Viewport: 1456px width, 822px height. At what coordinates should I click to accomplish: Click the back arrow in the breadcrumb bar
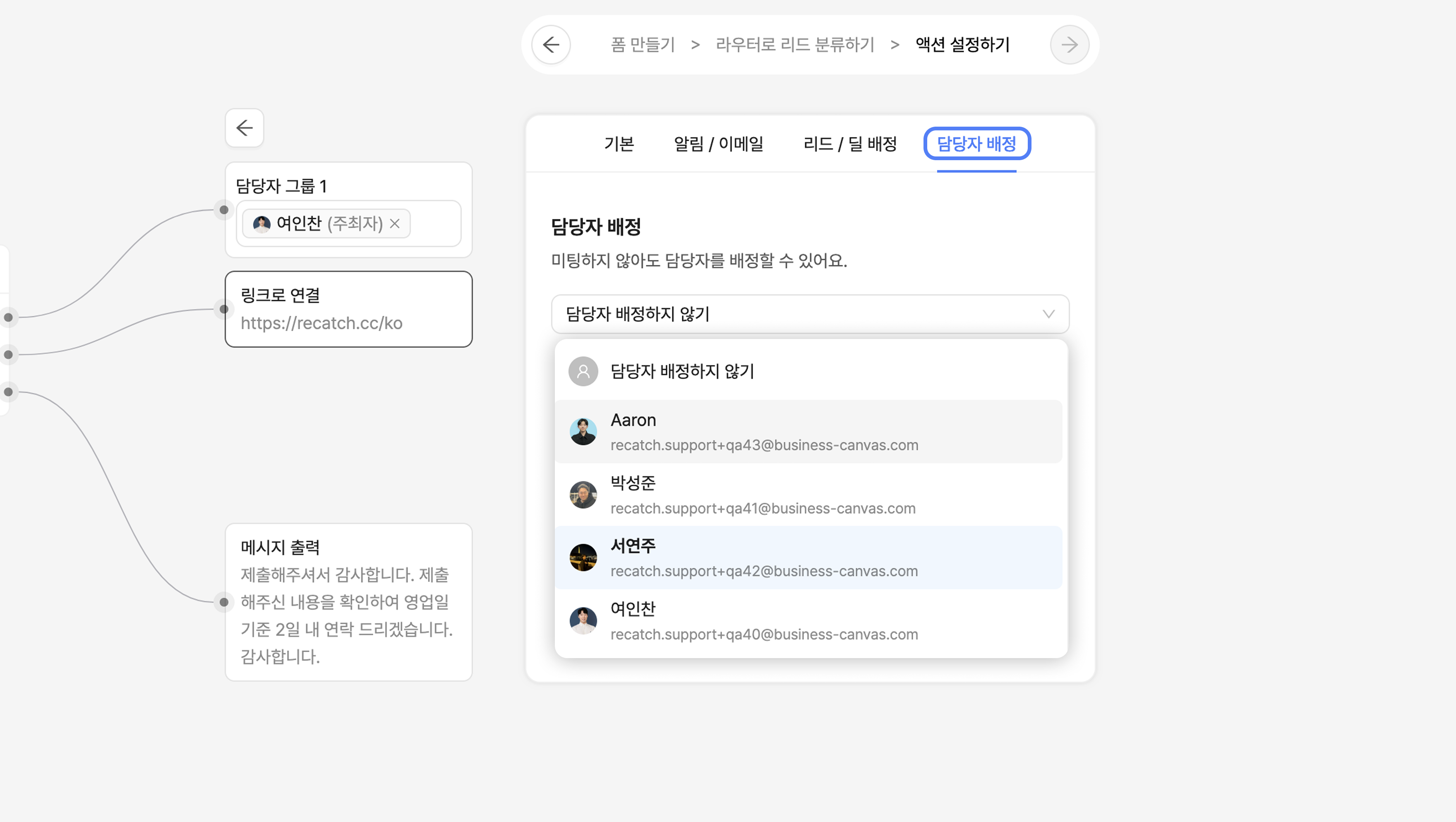pos(551,45)
